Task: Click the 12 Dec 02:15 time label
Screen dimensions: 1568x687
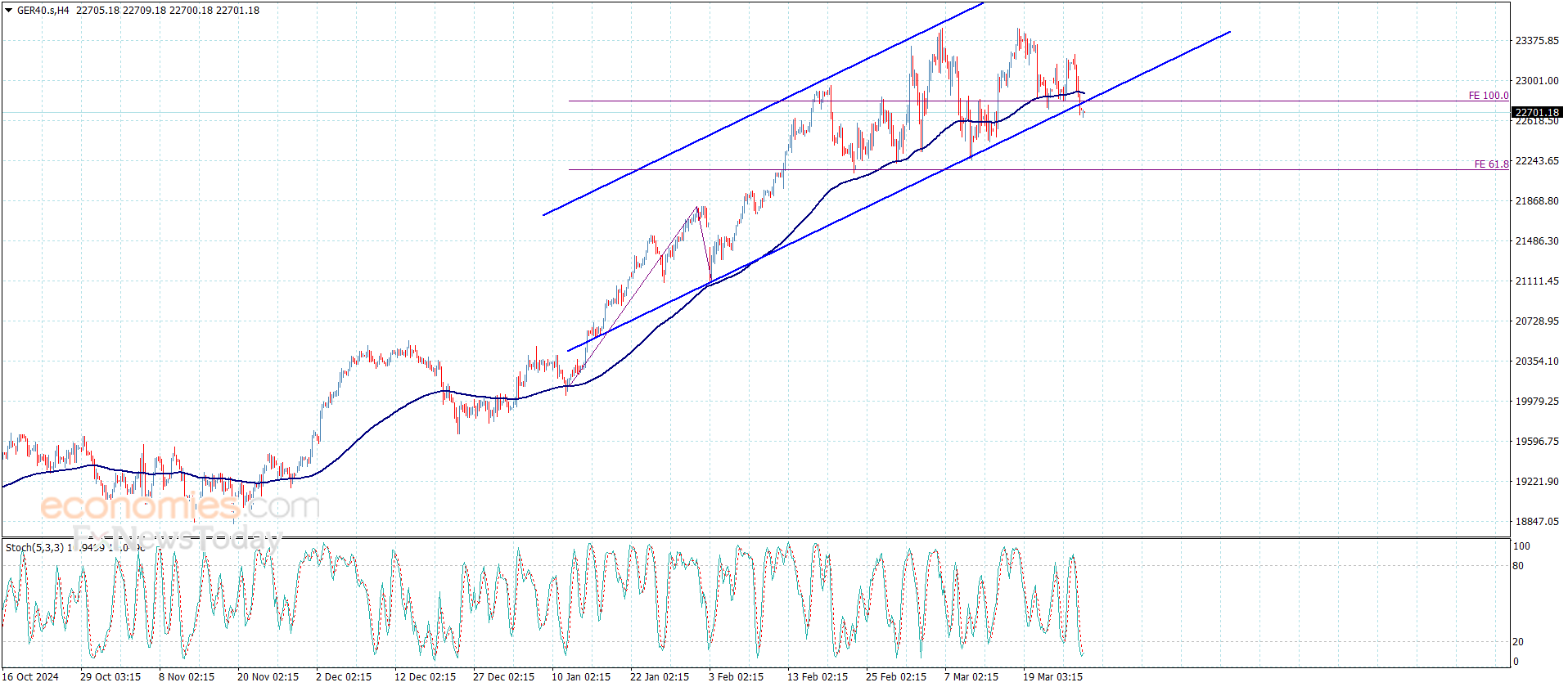Action: (x=425, y=677)
